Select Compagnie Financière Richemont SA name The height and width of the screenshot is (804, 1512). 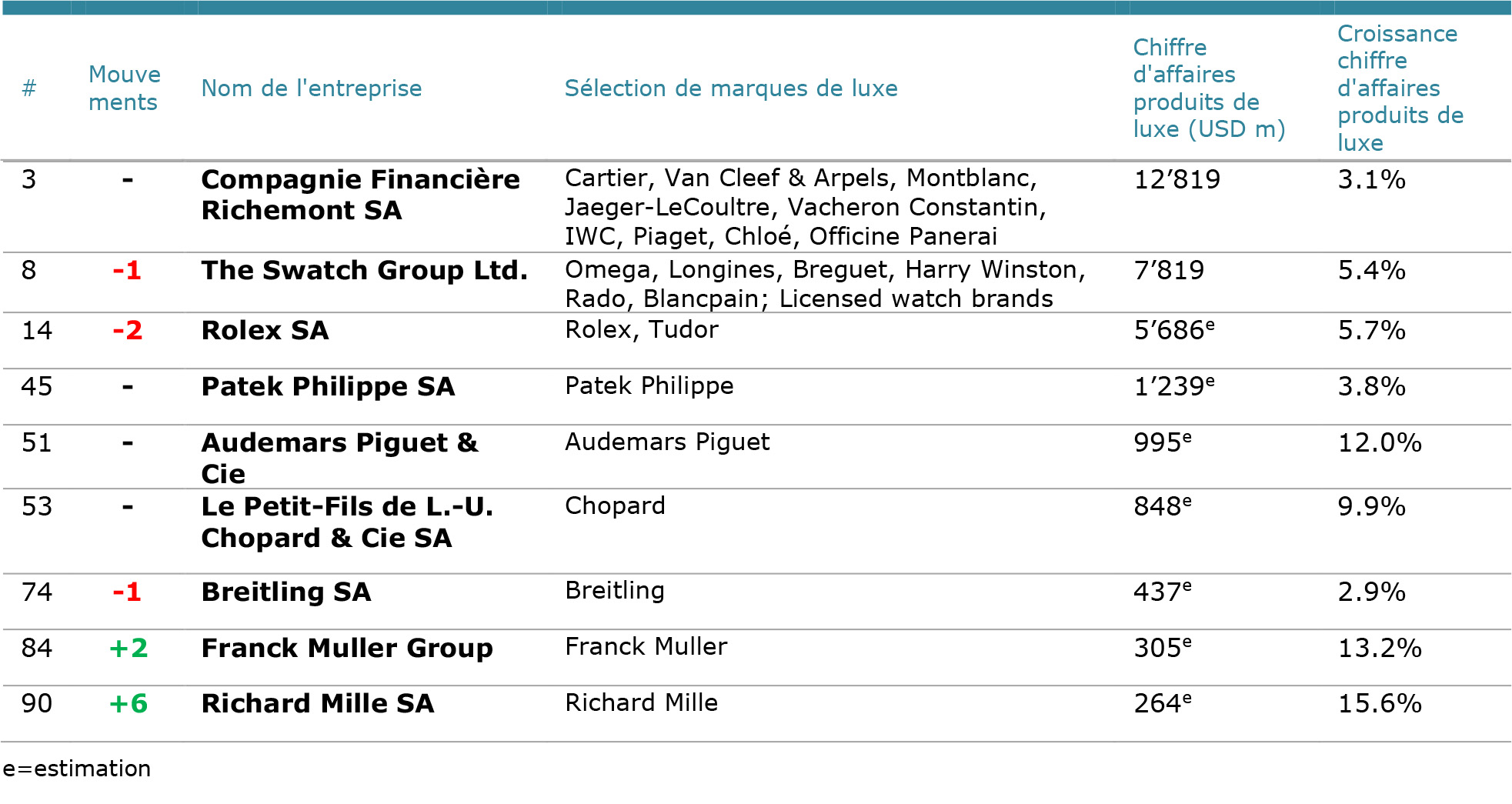tap(360, 195)
